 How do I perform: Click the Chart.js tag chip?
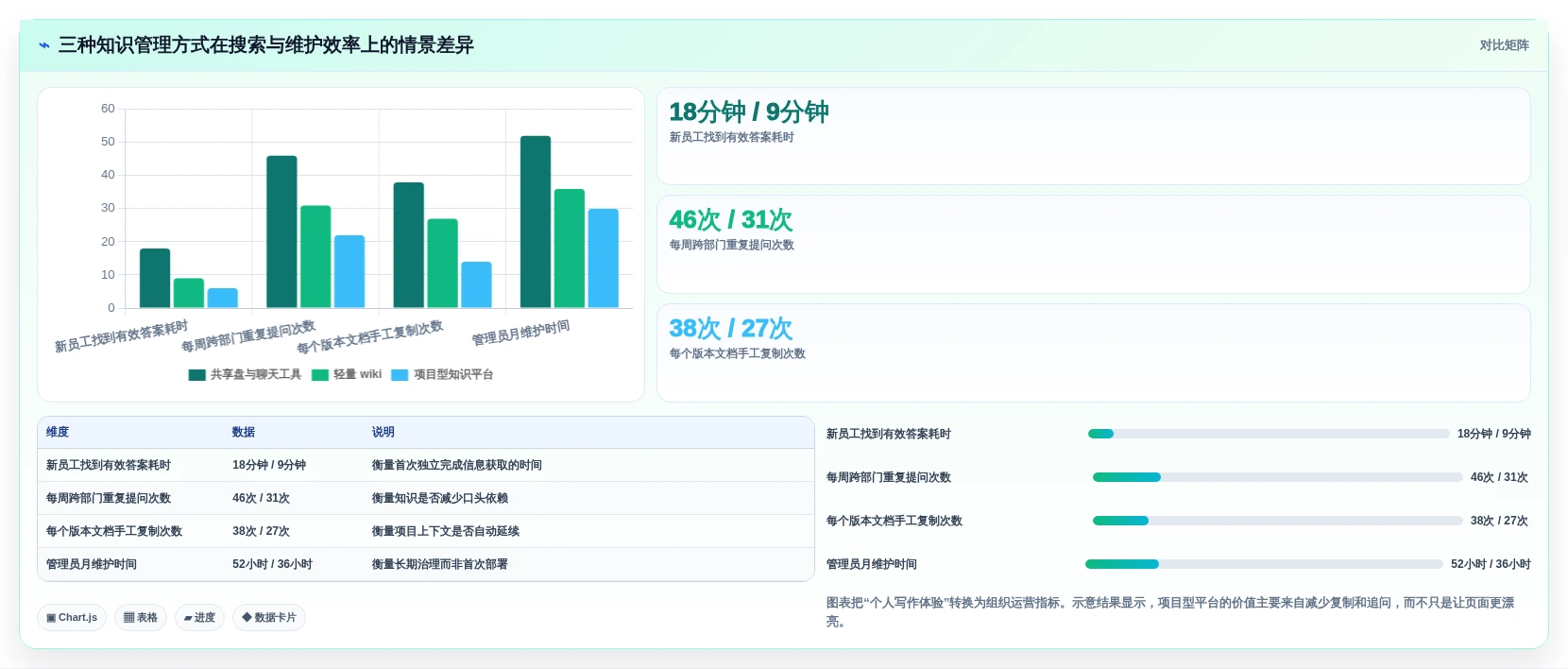pos(72,617)
